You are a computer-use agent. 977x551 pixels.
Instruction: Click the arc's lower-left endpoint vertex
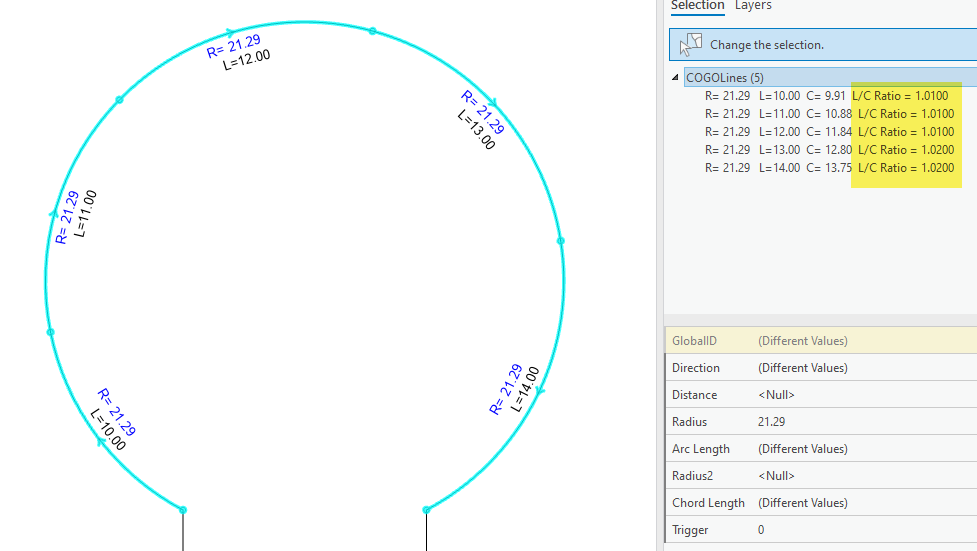point(183,510)
